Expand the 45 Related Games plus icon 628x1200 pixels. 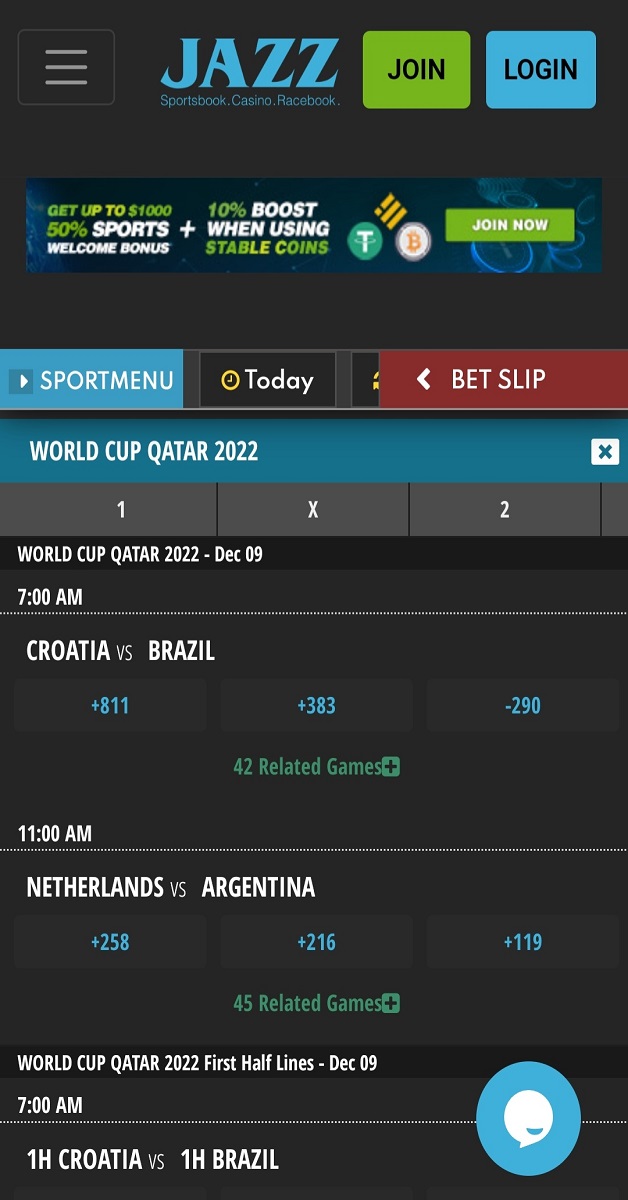point(391,1003)
